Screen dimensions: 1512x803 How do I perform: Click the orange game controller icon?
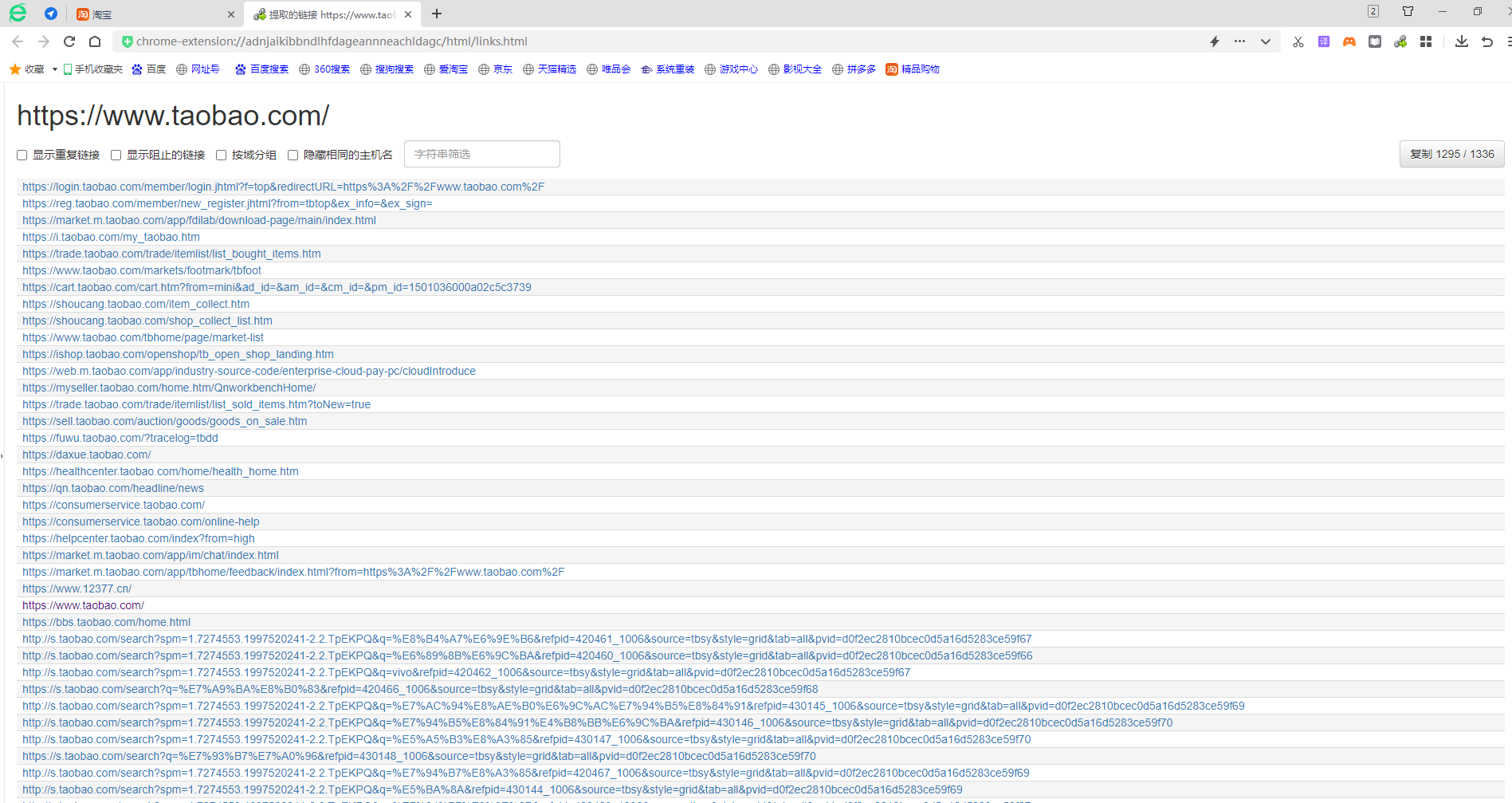pos(1349,41)
